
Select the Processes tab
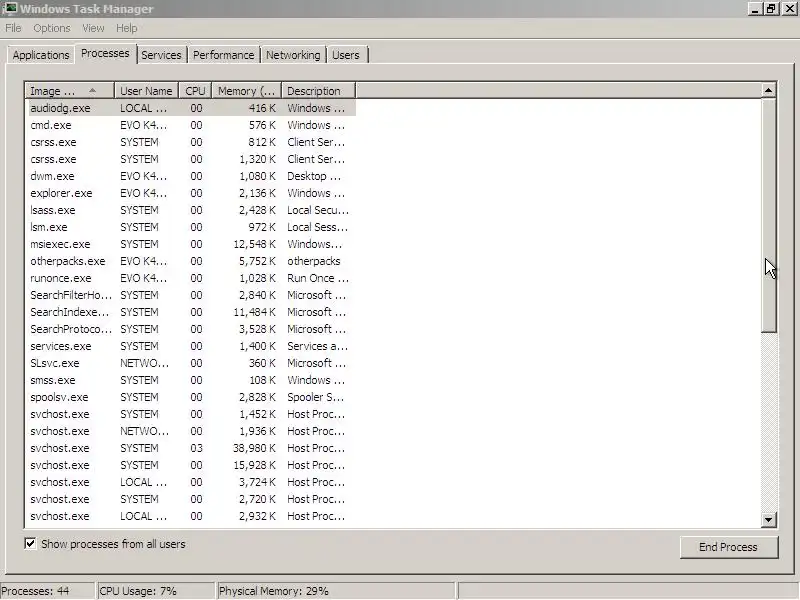tap(105, 54)
